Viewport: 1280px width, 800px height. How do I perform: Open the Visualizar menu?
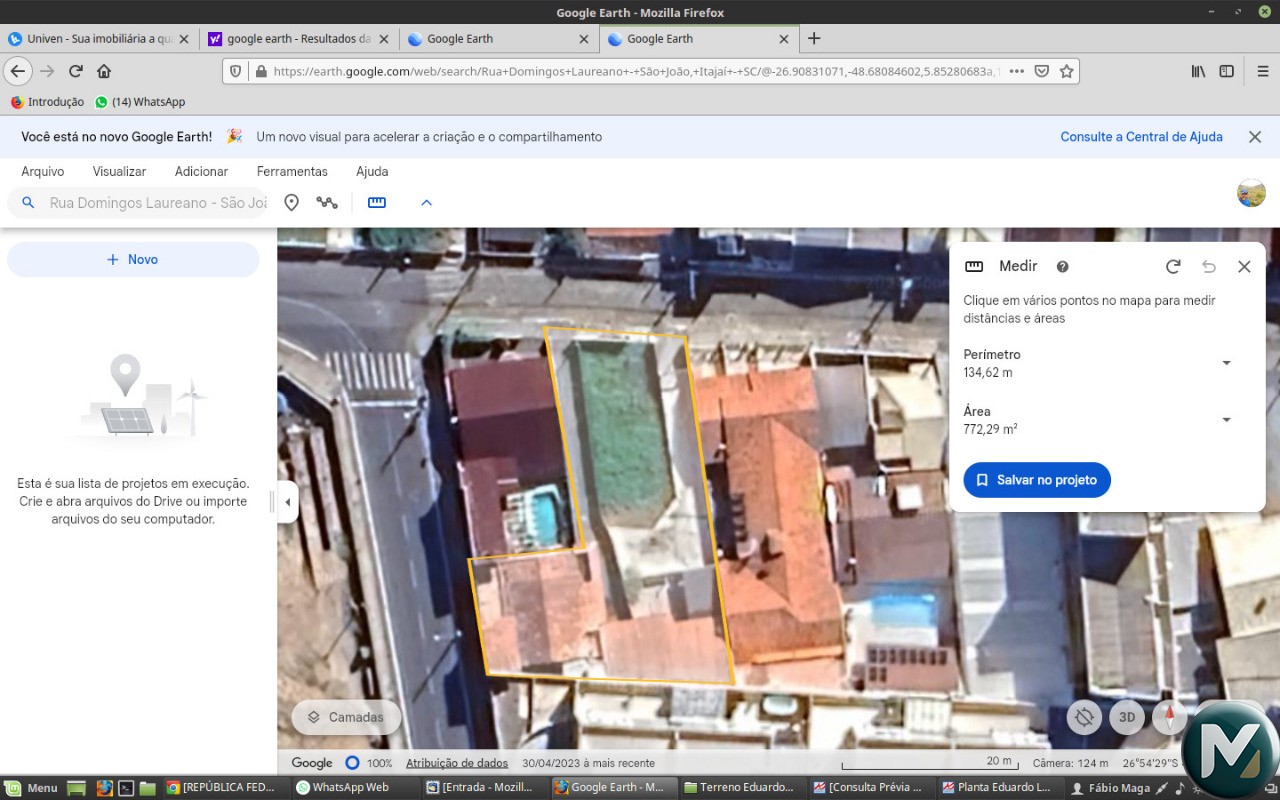point(120,172)
